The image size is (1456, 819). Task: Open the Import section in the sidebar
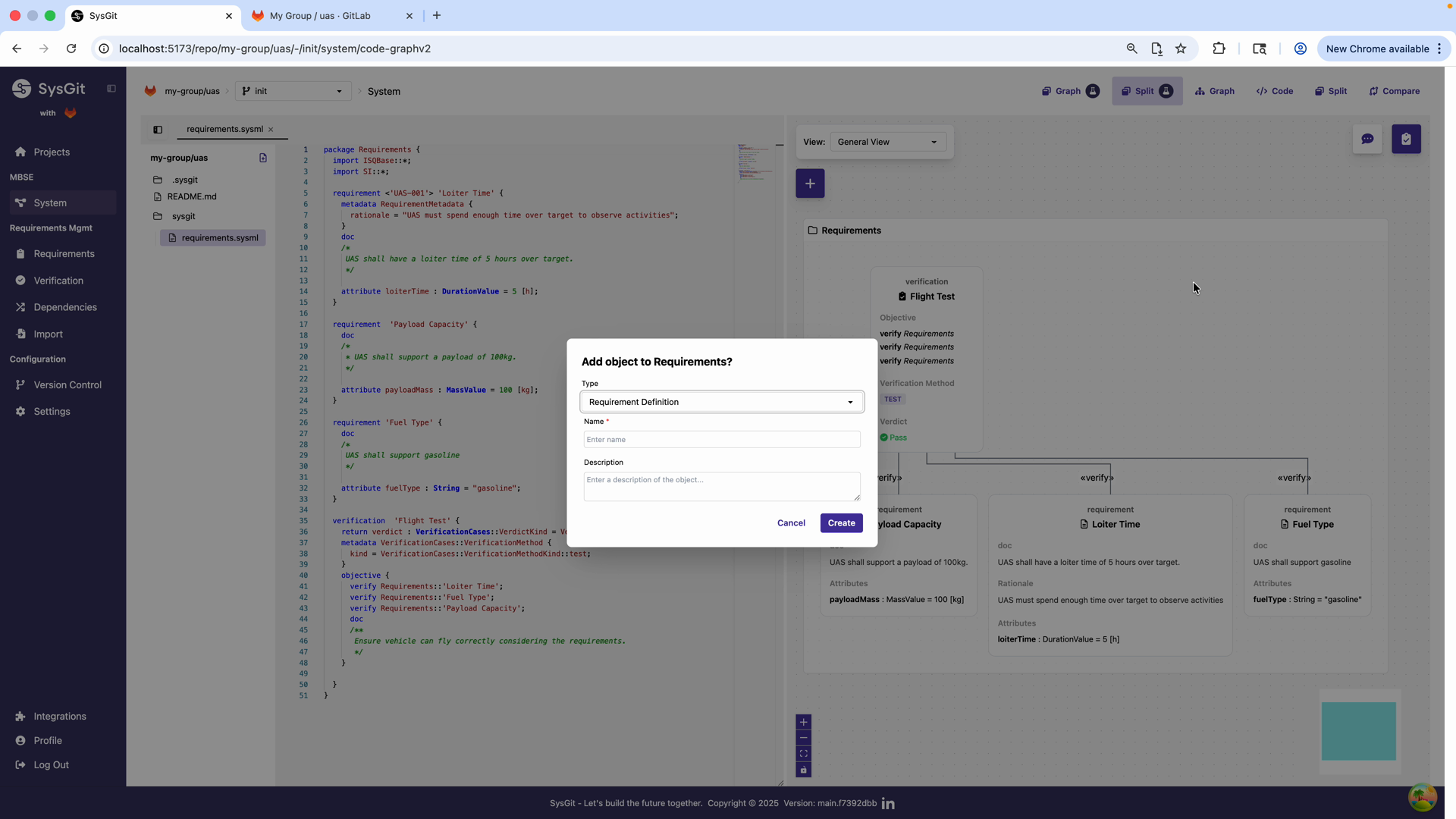pyautogui.click(x=47, y=334)
